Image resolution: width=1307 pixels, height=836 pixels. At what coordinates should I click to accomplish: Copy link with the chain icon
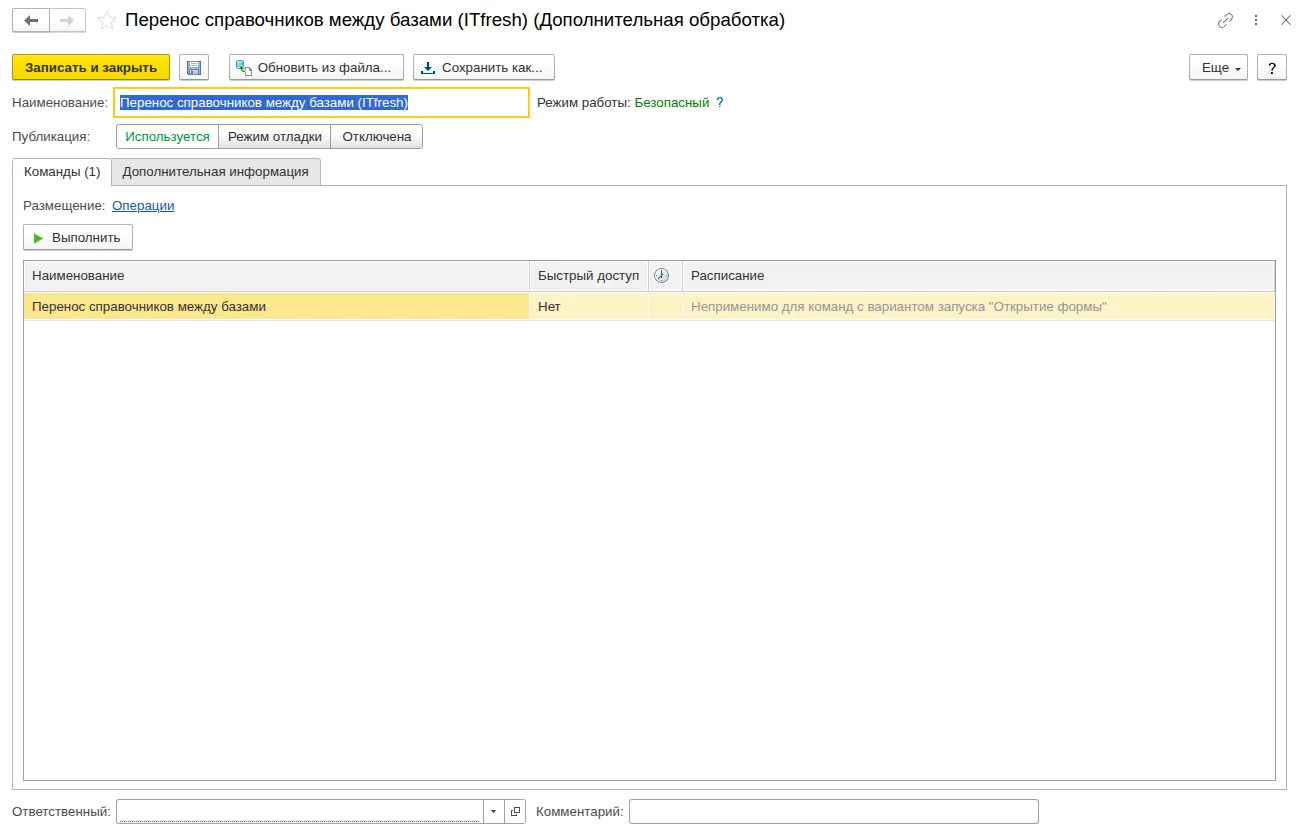pyautogui.click(x=1225, y=20)
